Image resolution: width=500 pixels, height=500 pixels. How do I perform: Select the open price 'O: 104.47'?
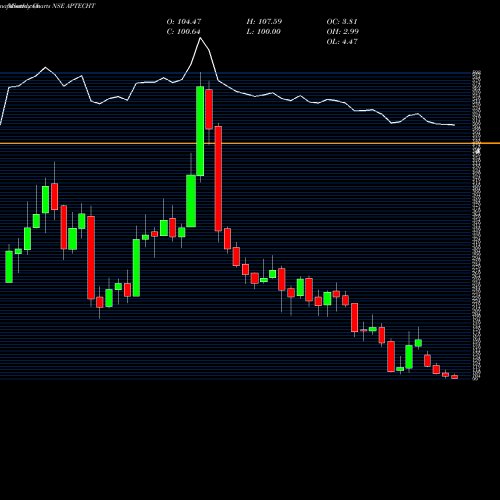pos(184,22)
